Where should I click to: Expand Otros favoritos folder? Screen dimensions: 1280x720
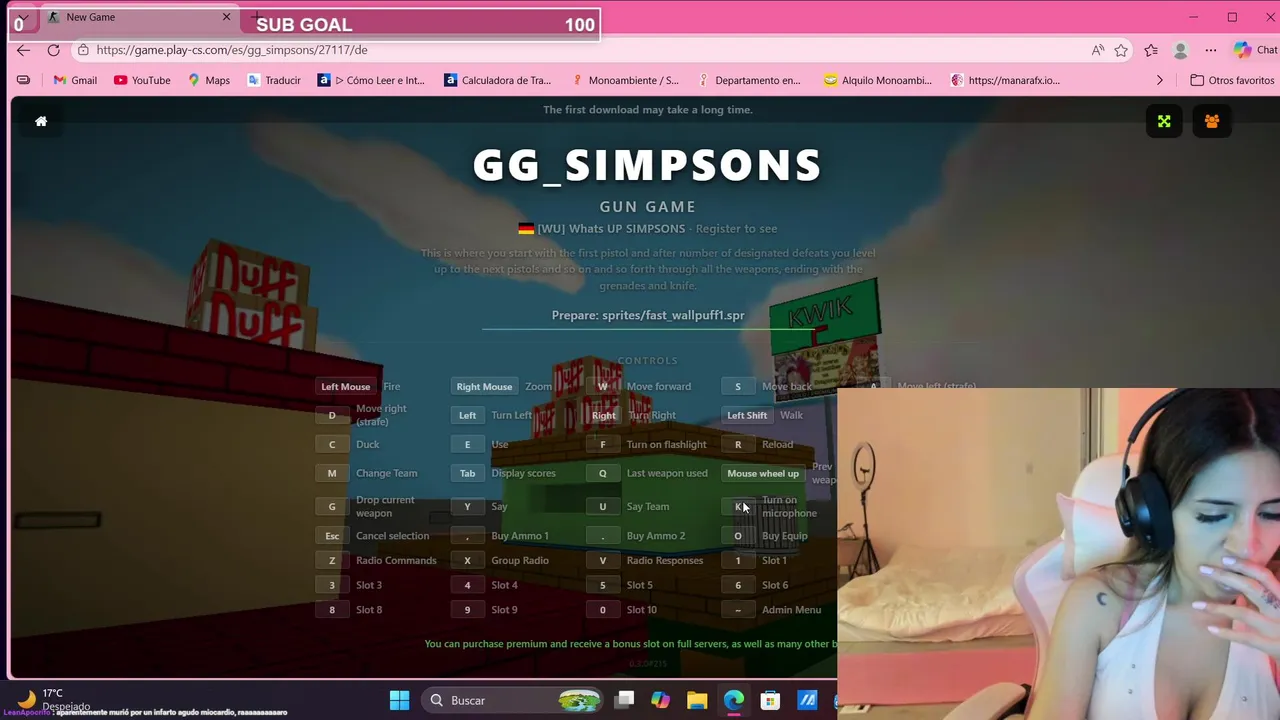click(1232, 80)
